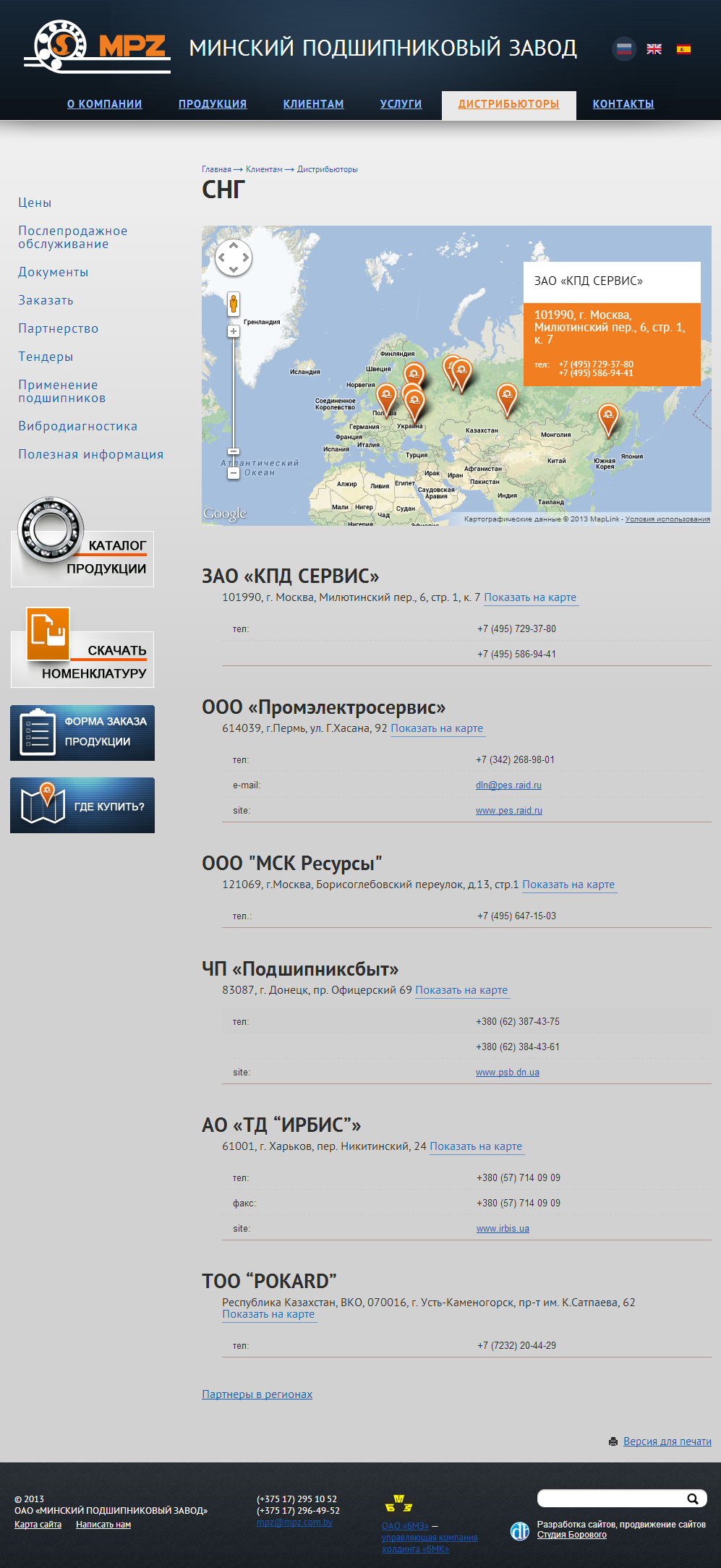Show МСК Ресурсы on map
Viewport: 721px width, 1568px height.
click(568, 885)
